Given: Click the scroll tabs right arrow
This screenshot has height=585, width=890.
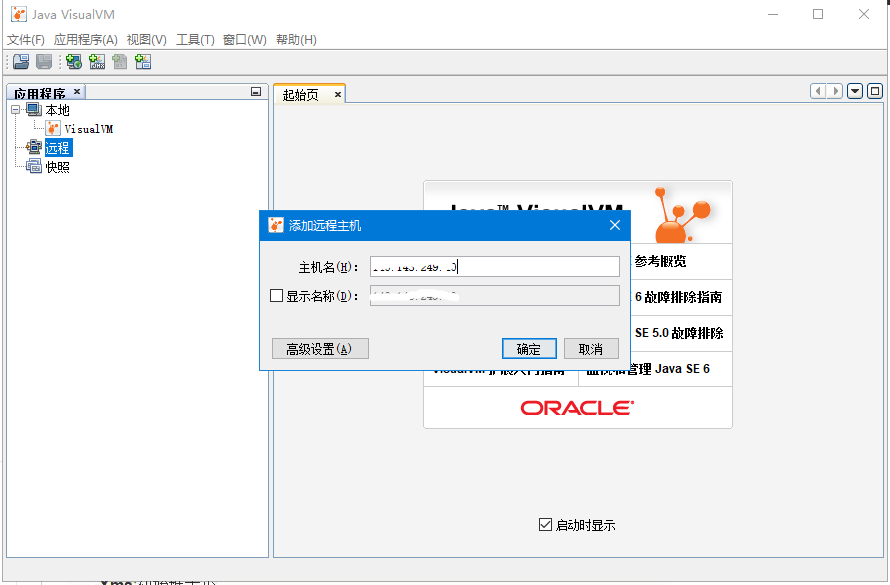Looking at the screenshot, I should [835, 91].
